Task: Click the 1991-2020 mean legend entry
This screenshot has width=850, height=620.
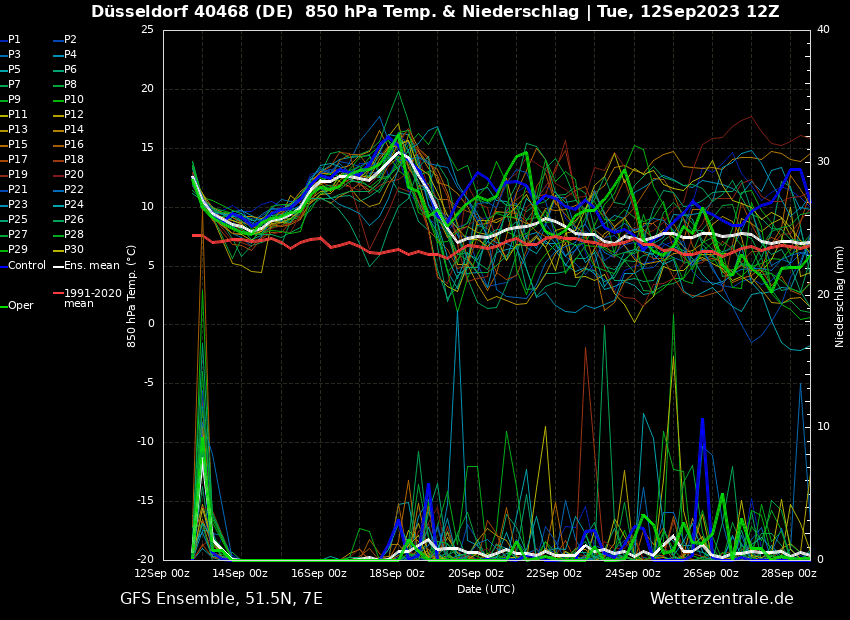Action: 92,298
